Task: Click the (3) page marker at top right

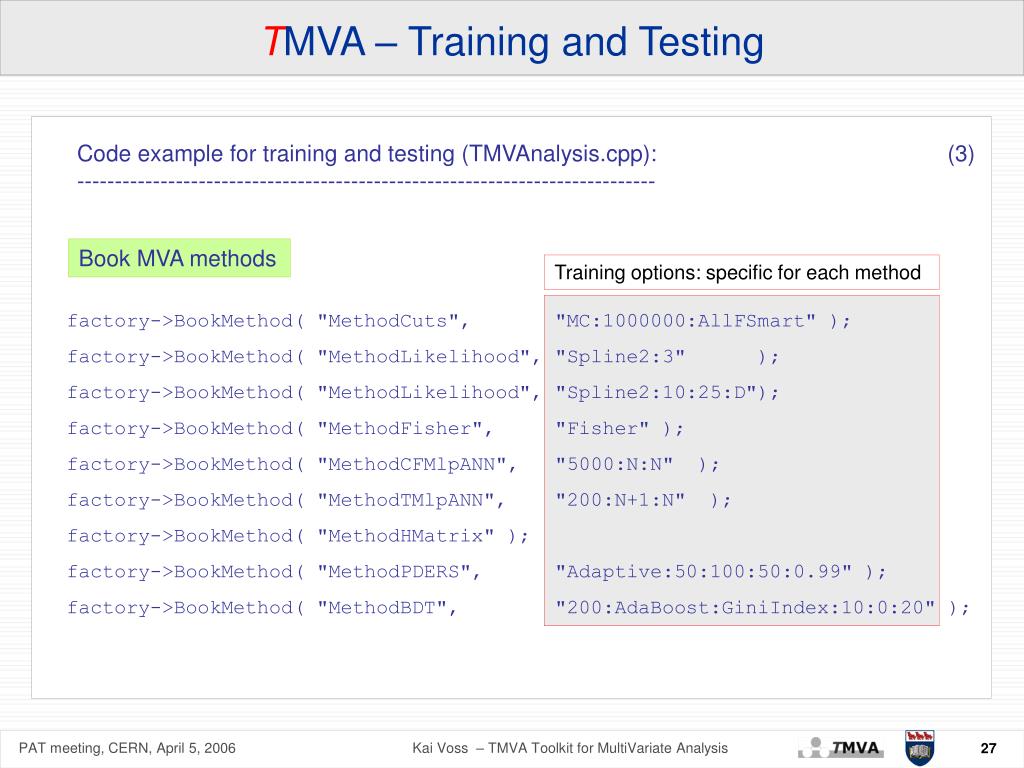Action: pos(961,154)
